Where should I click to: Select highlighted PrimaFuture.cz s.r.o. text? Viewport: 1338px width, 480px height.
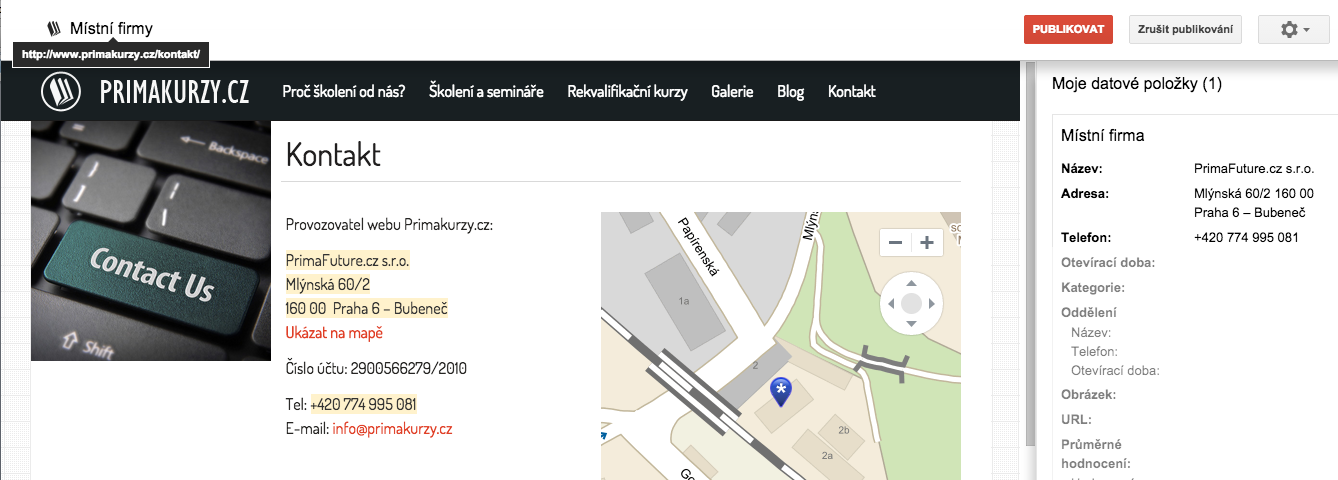348,261
